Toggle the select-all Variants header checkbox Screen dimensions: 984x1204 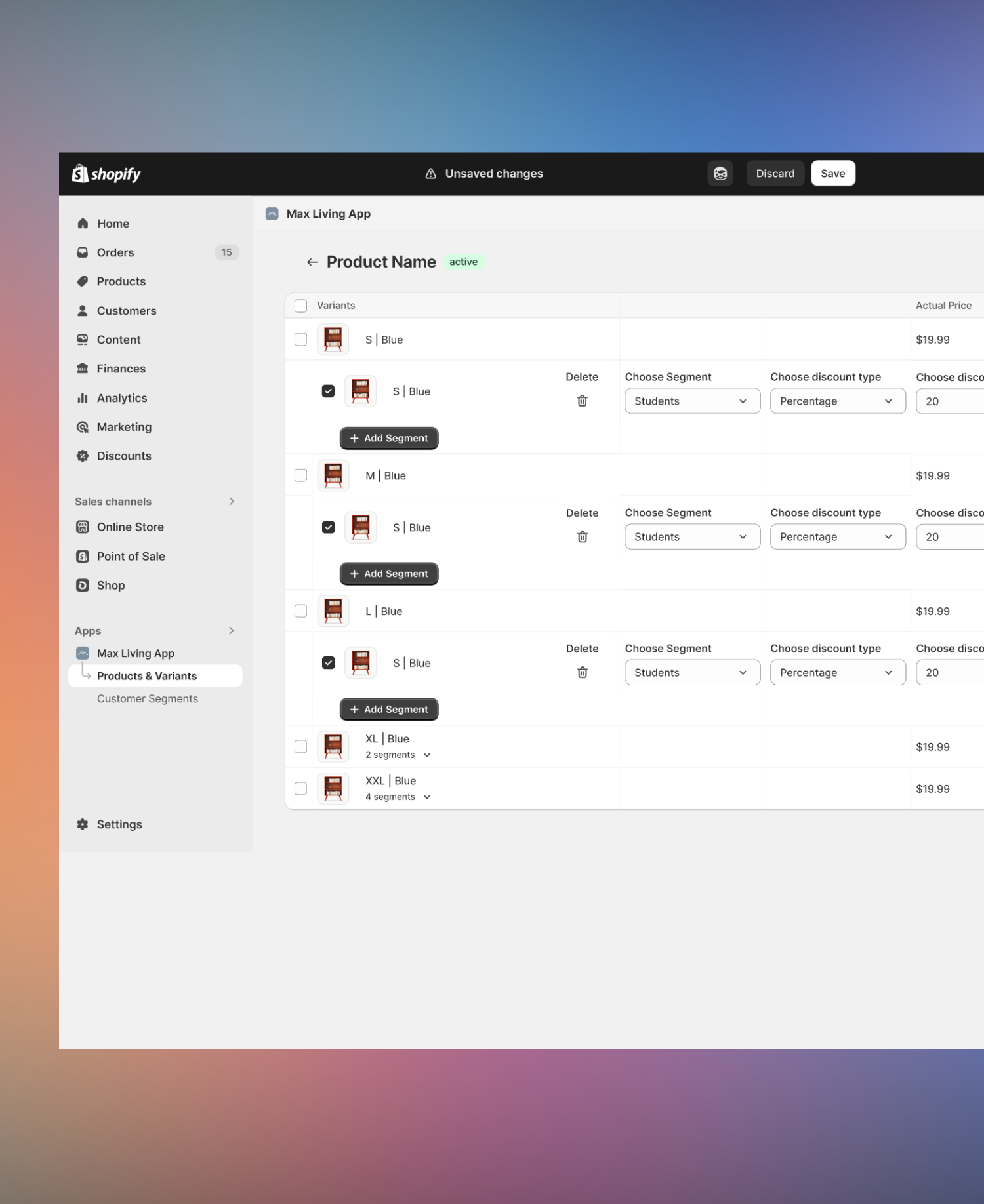point(300,306)
